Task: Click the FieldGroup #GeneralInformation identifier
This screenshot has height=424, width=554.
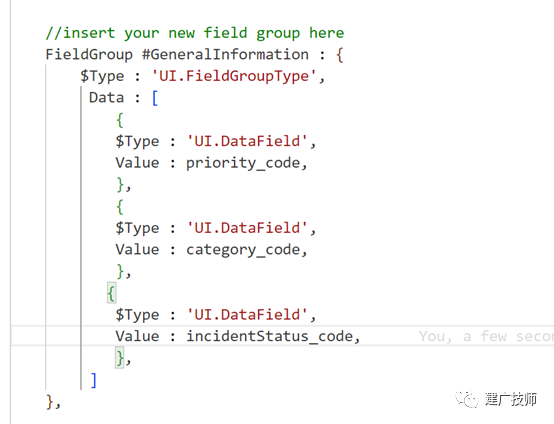Action: pyautogui.click(x=177, y=54)
